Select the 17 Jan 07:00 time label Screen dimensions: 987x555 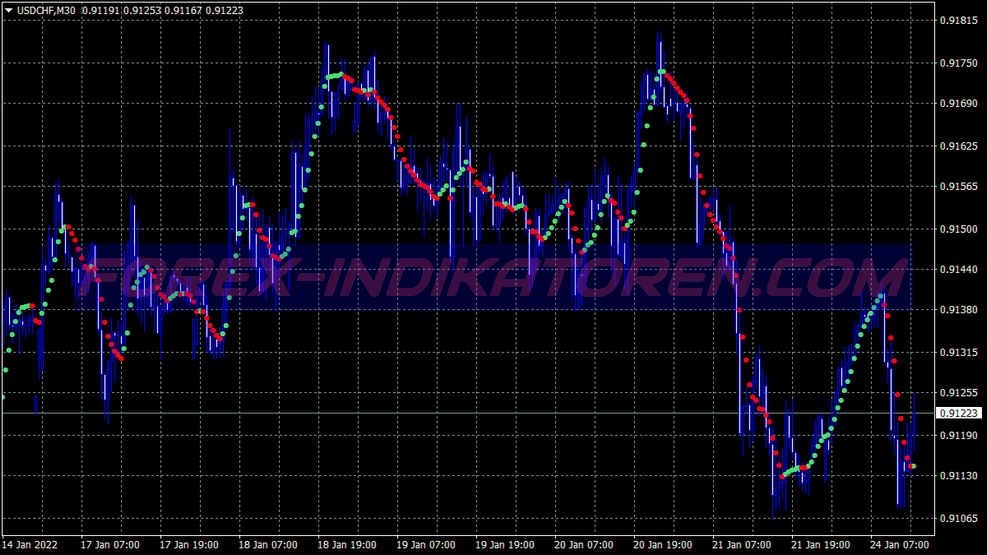[x=110, y=545]
